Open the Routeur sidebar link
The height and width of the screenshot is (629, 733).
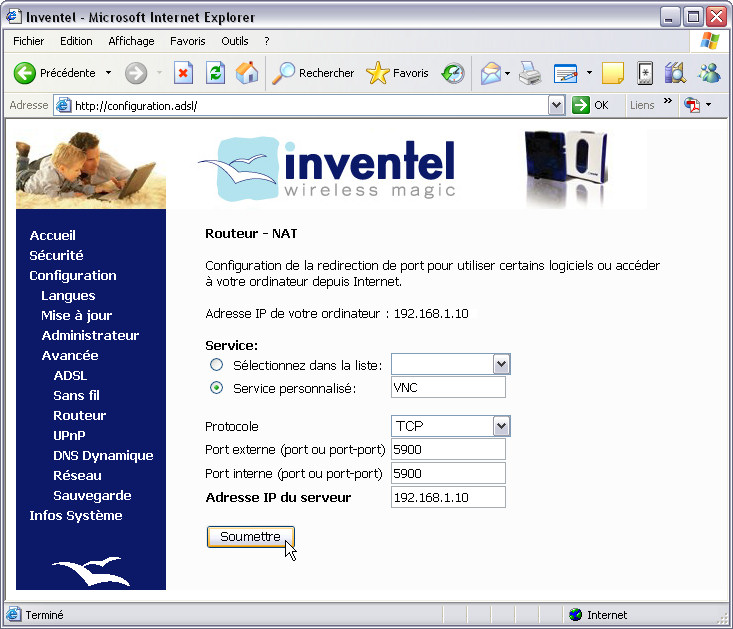[79, 416]
